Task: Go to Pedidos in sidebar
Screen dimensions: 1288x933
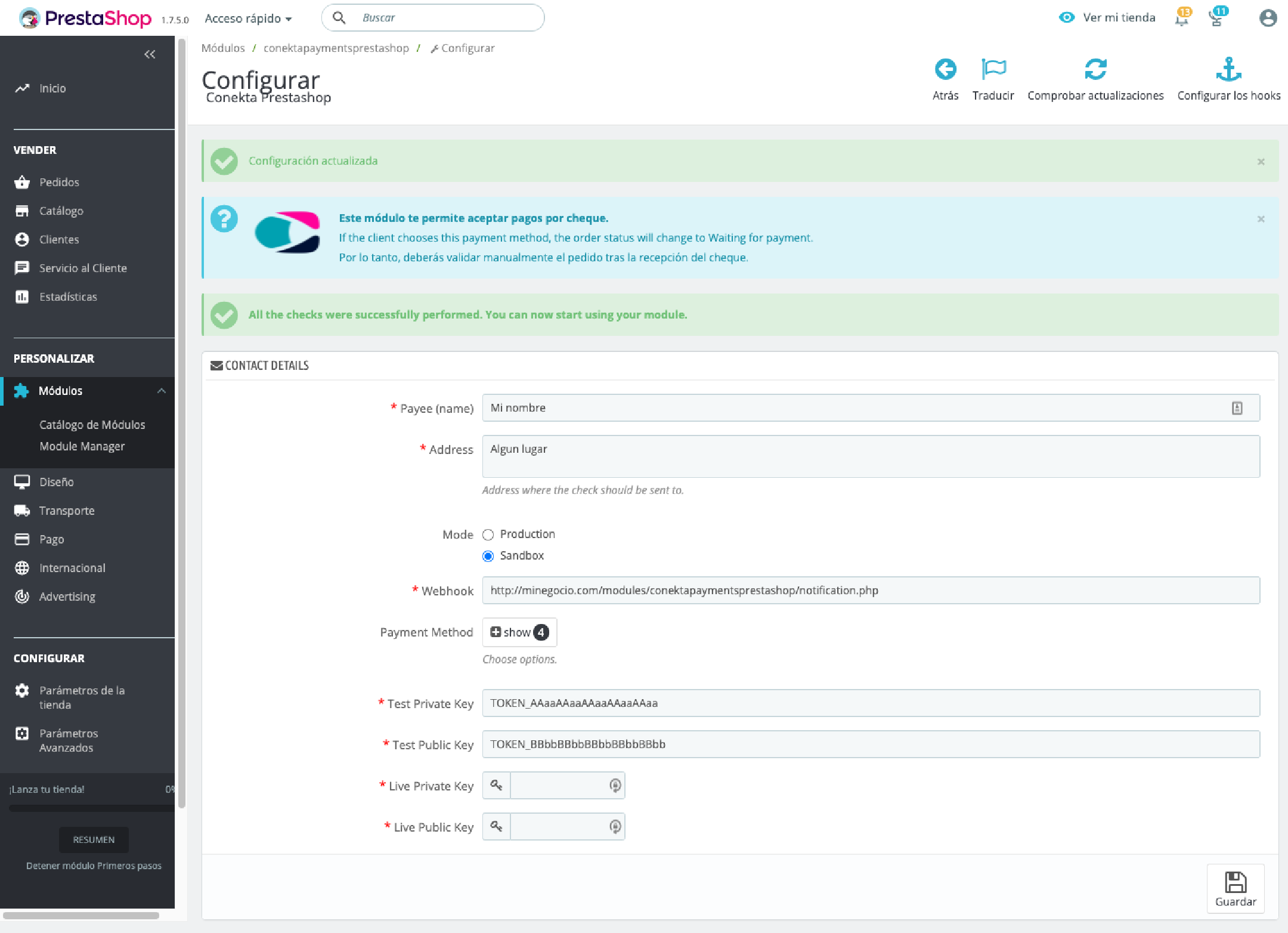Action: [59, 182]
